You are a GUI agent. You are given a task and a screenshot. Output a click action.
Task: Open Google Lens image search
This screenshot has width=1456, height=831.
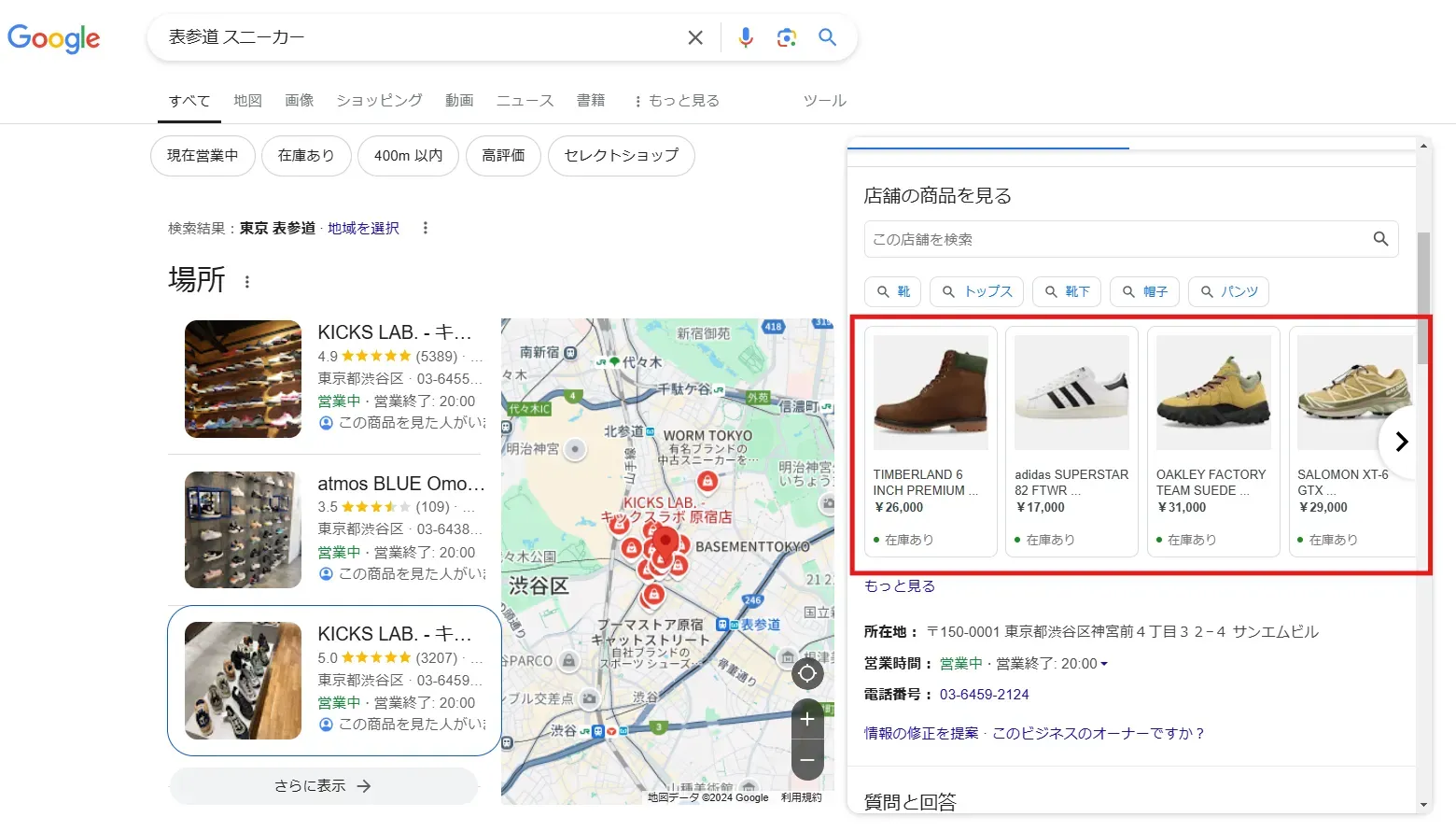pyautogui.click(x=786, y=37)
